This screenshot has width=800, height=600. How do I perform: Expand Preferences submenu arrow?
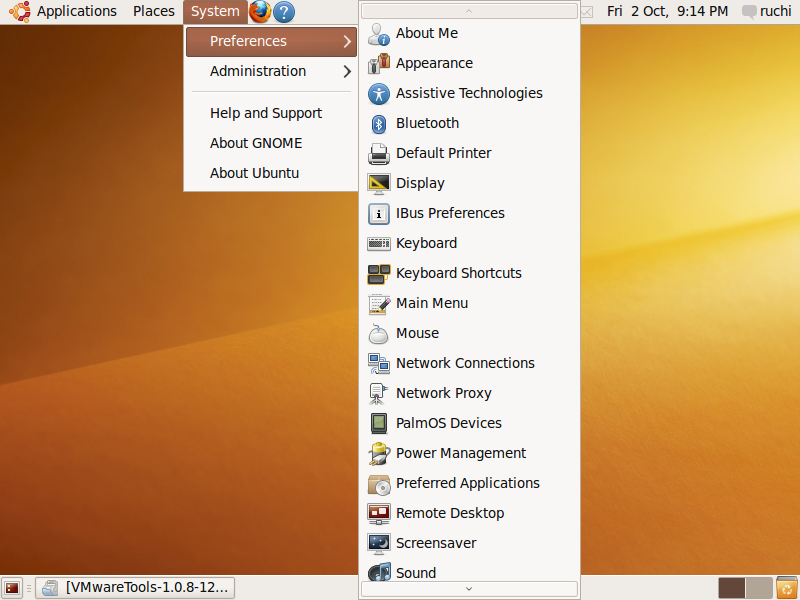(x=347, y=41)
